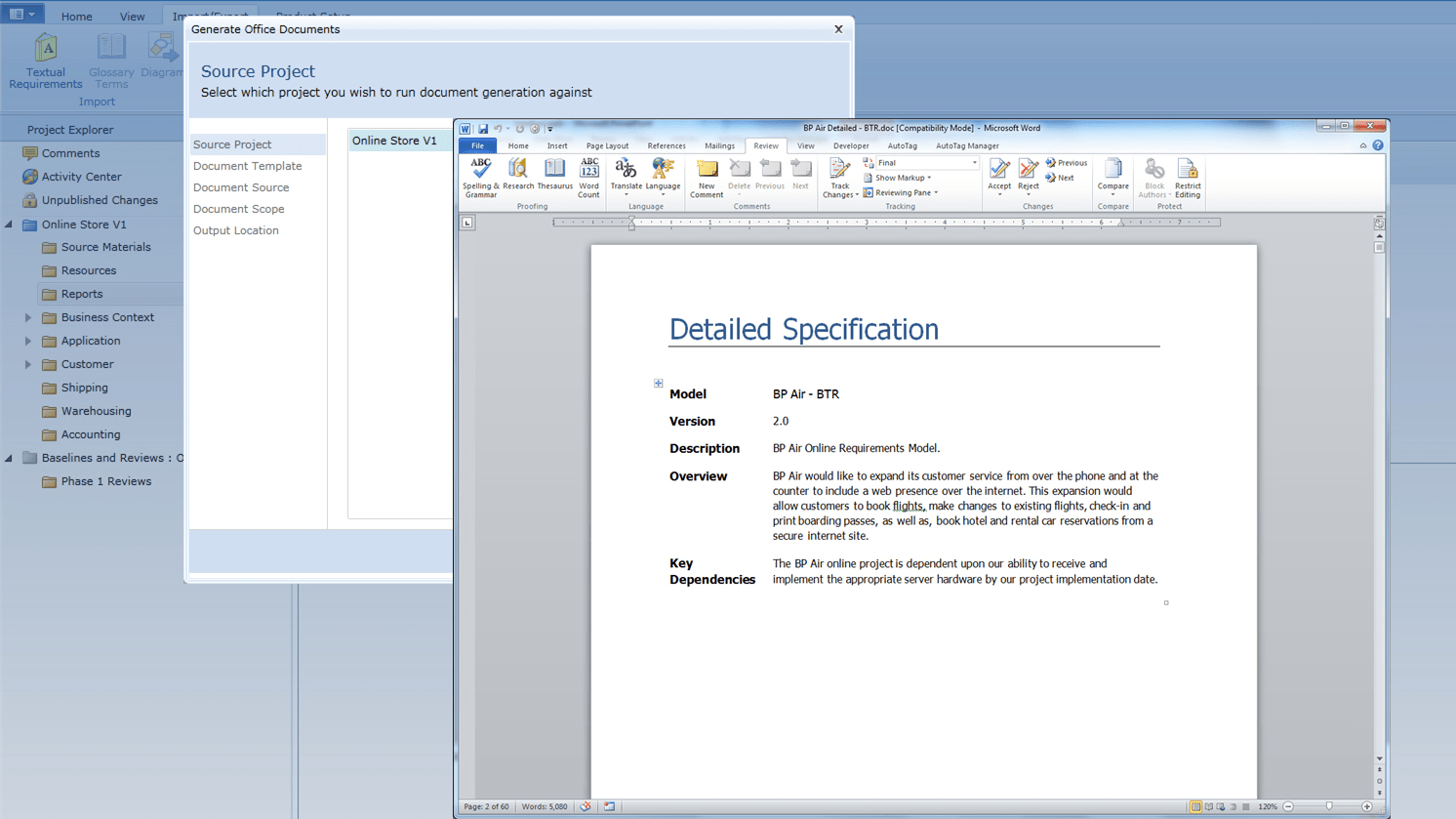Viewport: 1456px width, 819px height.
Task: Switch to the Mailings ribbon tab
Action: 719,145
